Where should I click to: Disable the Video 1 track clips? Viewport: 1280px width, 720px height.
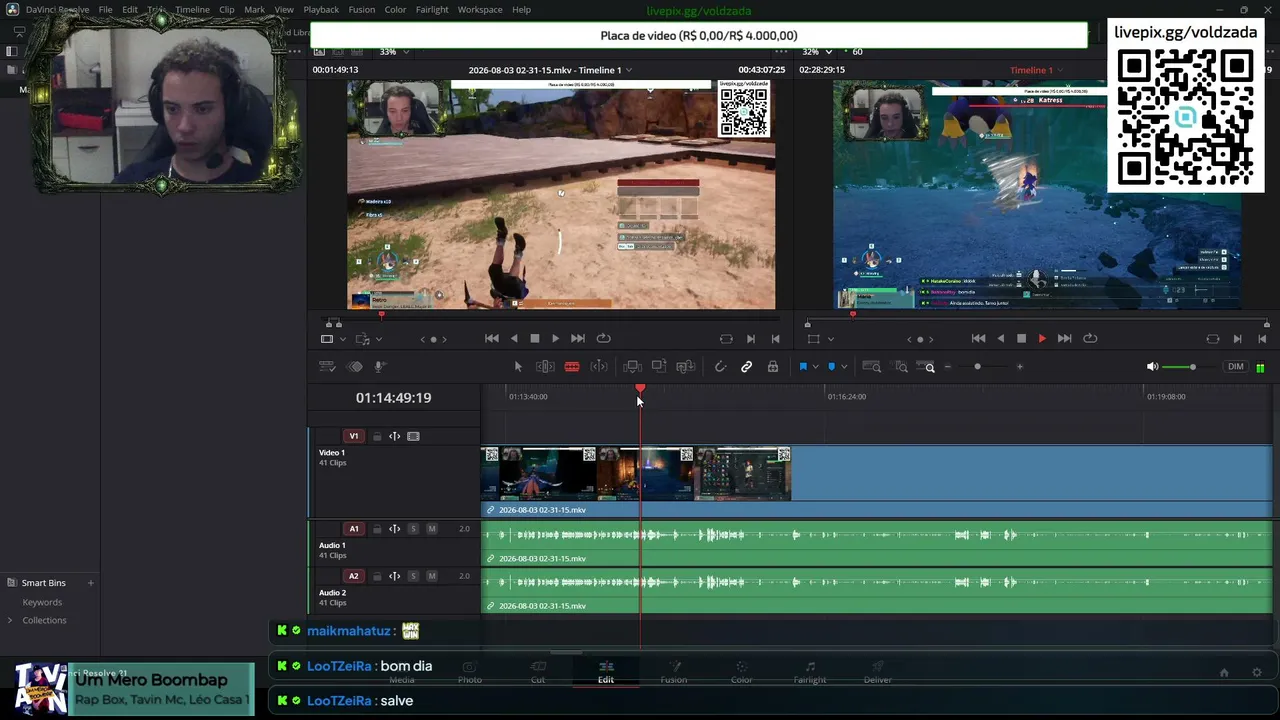[x=413, y=436]
